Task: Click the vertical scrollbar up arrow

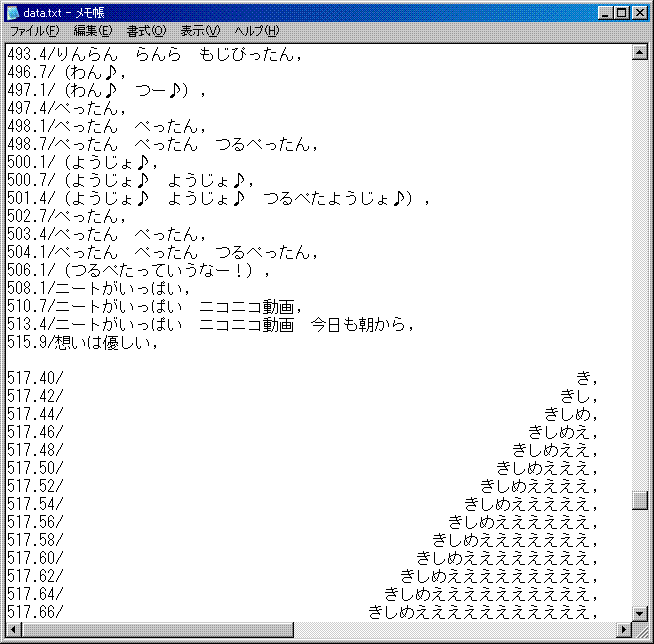Action: (x=640, y=53)
